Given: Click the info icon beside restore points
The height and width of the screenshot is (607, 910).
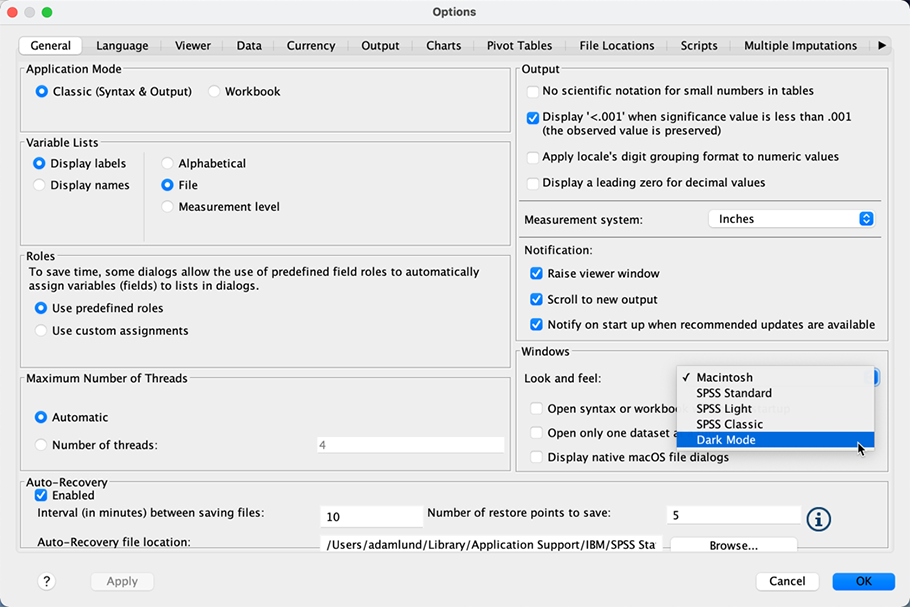Looking at the screenshot, I should tap(818, 519).
